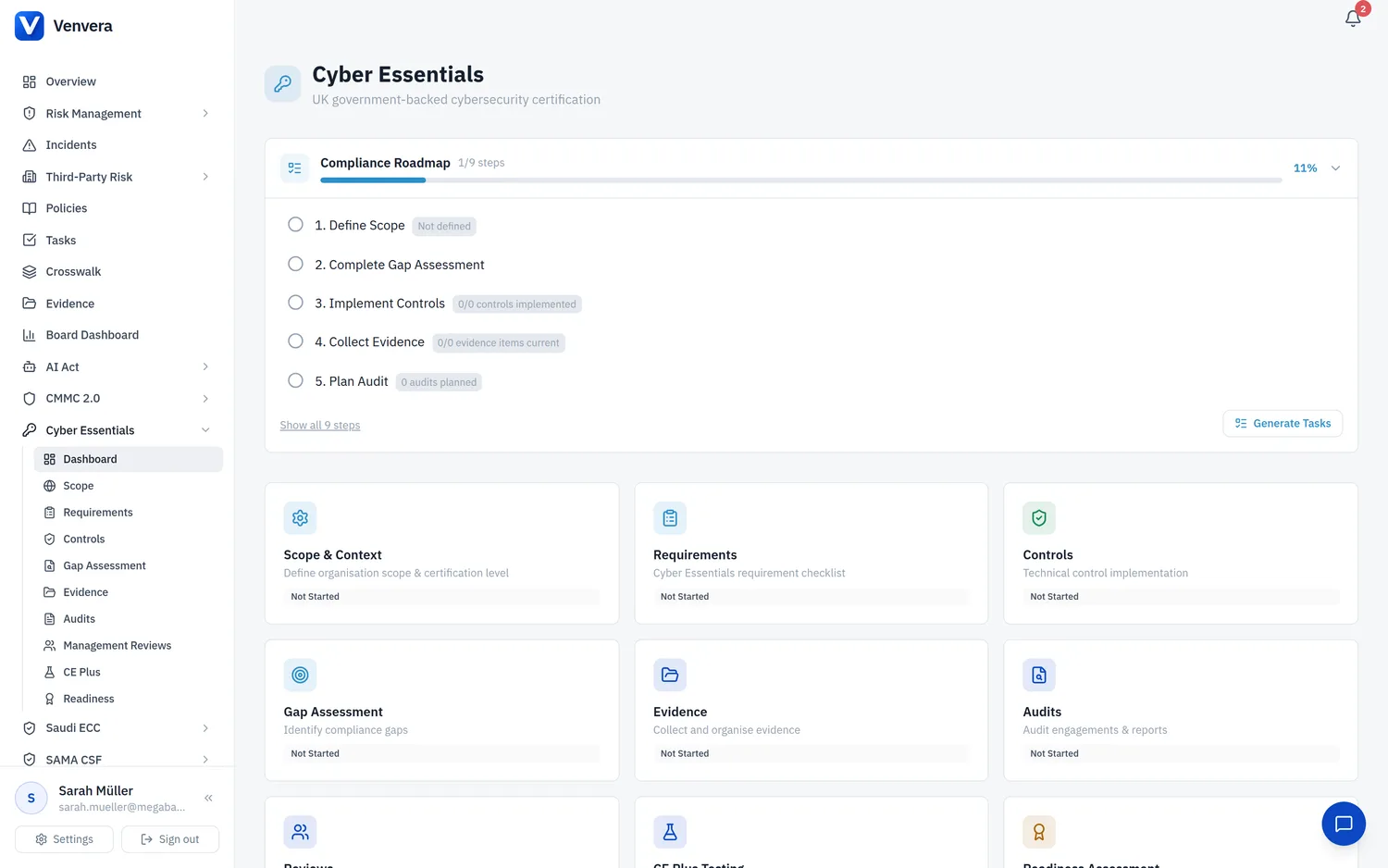This screenshot has width=1388, height=868.
Task: Expand the CMMC 2.0 section chevron
Action: pos(205,399)
